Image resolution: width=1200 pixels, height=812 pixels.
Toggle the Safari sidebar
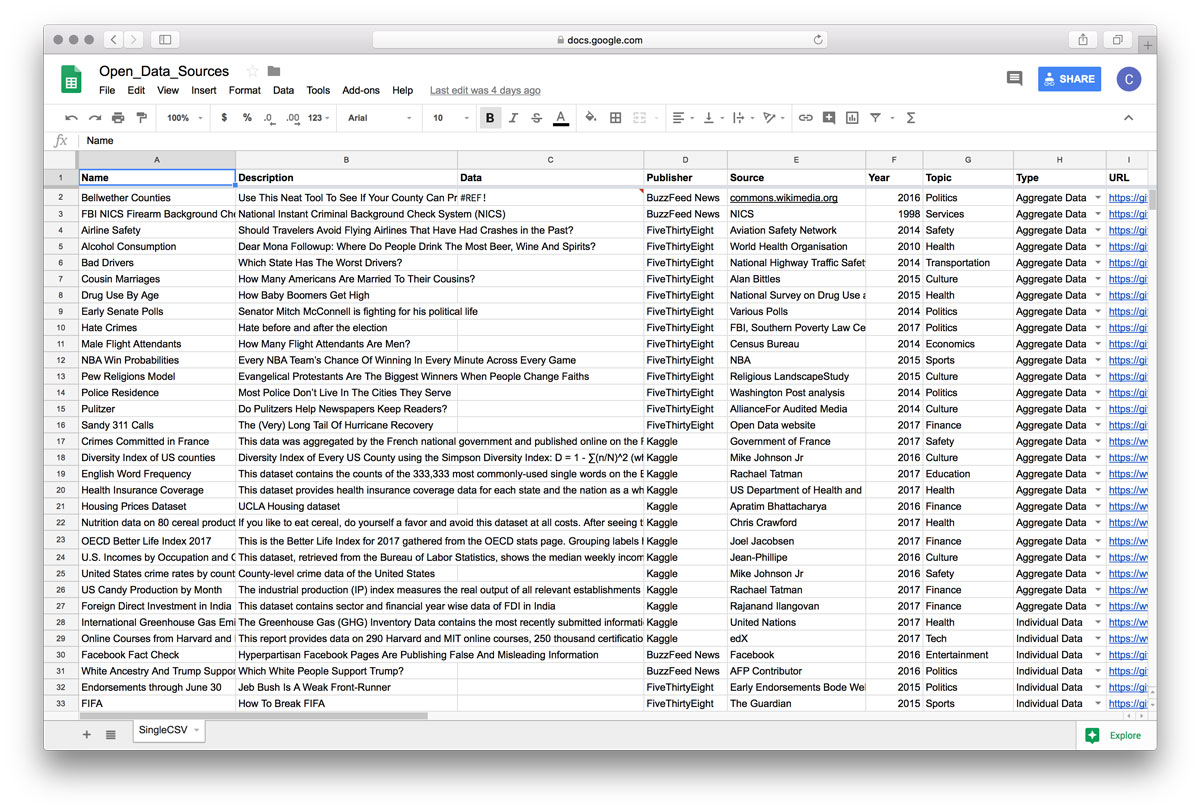[x=165, y=40]
